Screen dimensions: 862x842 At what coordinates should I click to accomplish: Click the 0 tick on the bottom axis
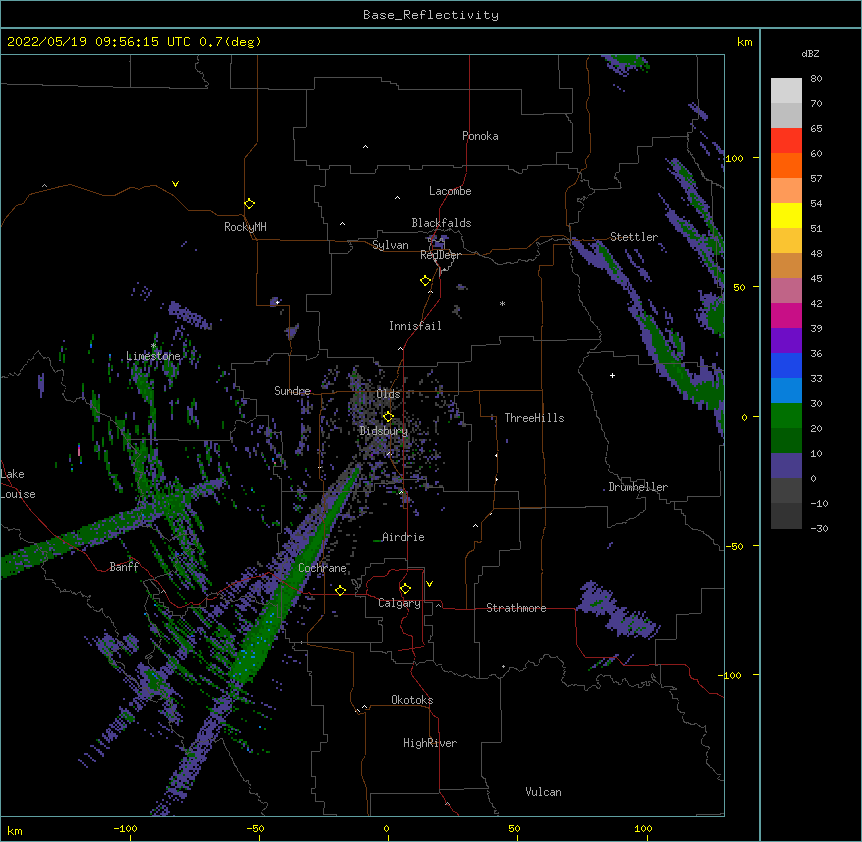[386, 829]
